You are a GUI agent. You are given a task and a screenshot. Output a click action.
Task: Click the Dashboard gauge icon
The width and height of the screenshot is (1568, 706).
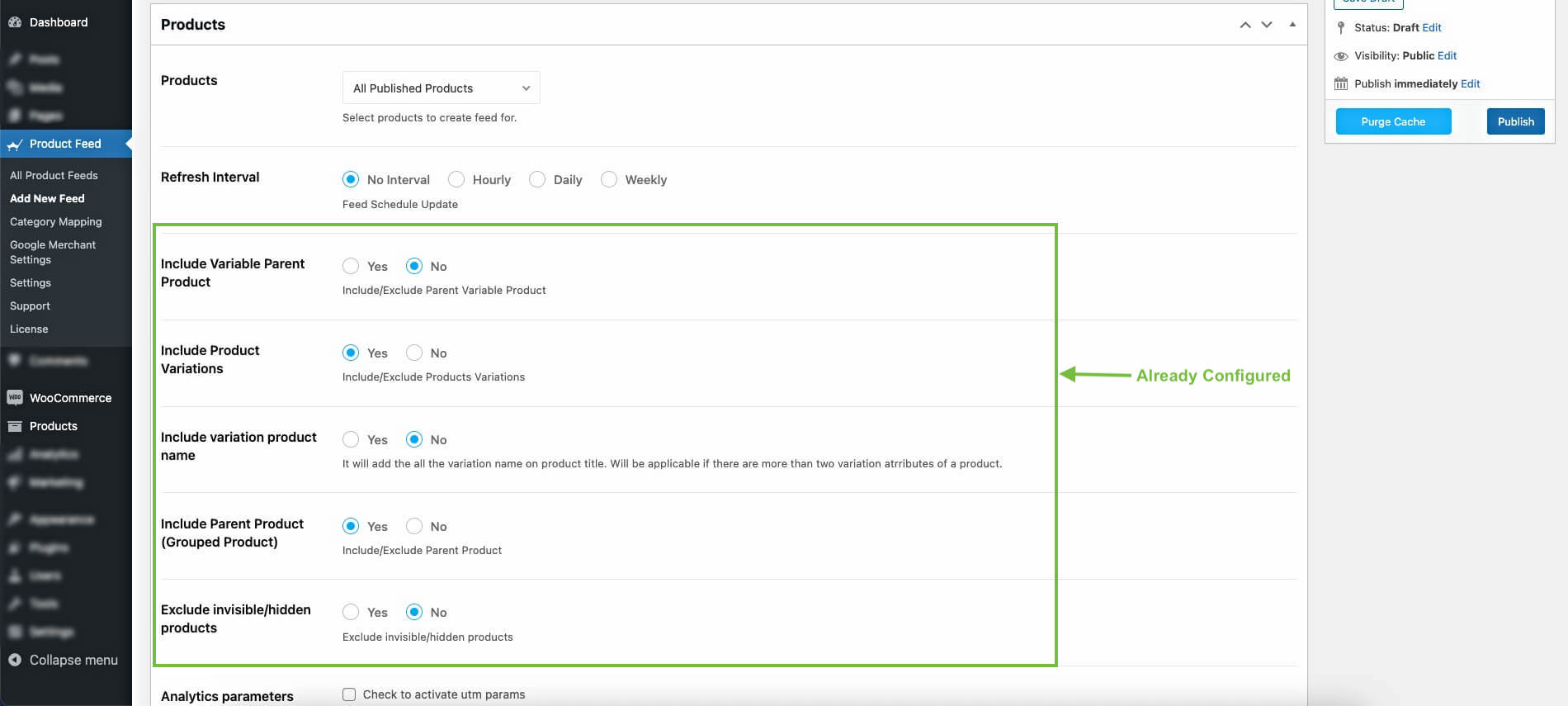point(15,22)
